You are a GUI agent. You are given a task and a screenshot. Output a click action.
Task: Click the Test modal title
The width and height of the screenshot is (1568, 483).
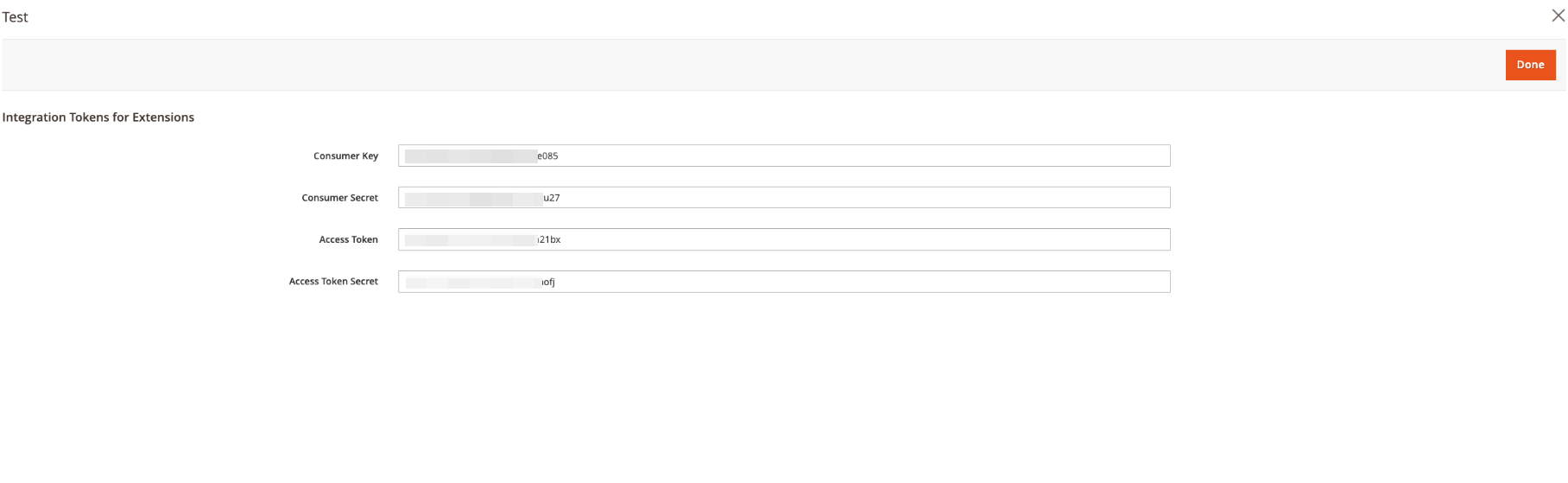(x=16, y=17)
